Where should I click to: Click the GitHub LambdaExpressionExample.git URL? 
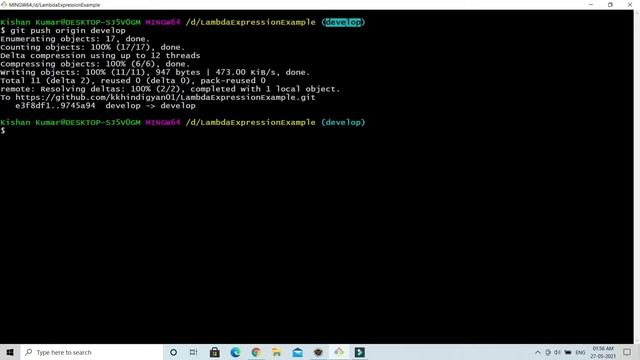pyautogui.click(x=165, y=97)
